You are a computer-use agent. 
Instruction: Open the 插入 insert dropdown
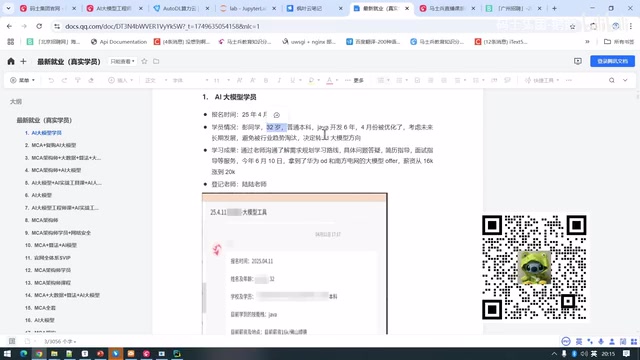point(121,80)
